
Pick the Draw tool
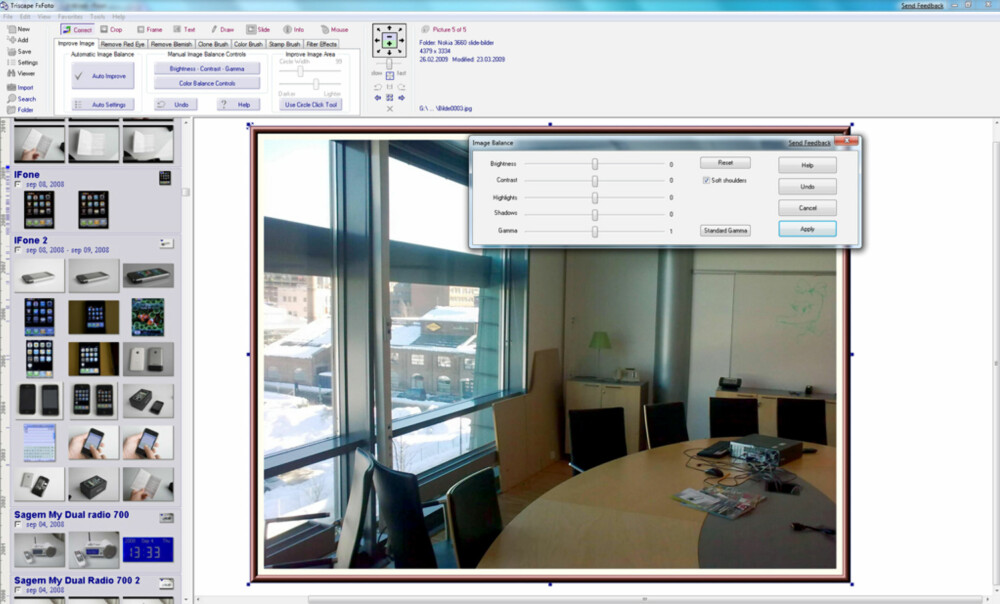pyautogui.click(x=223, y=29)
